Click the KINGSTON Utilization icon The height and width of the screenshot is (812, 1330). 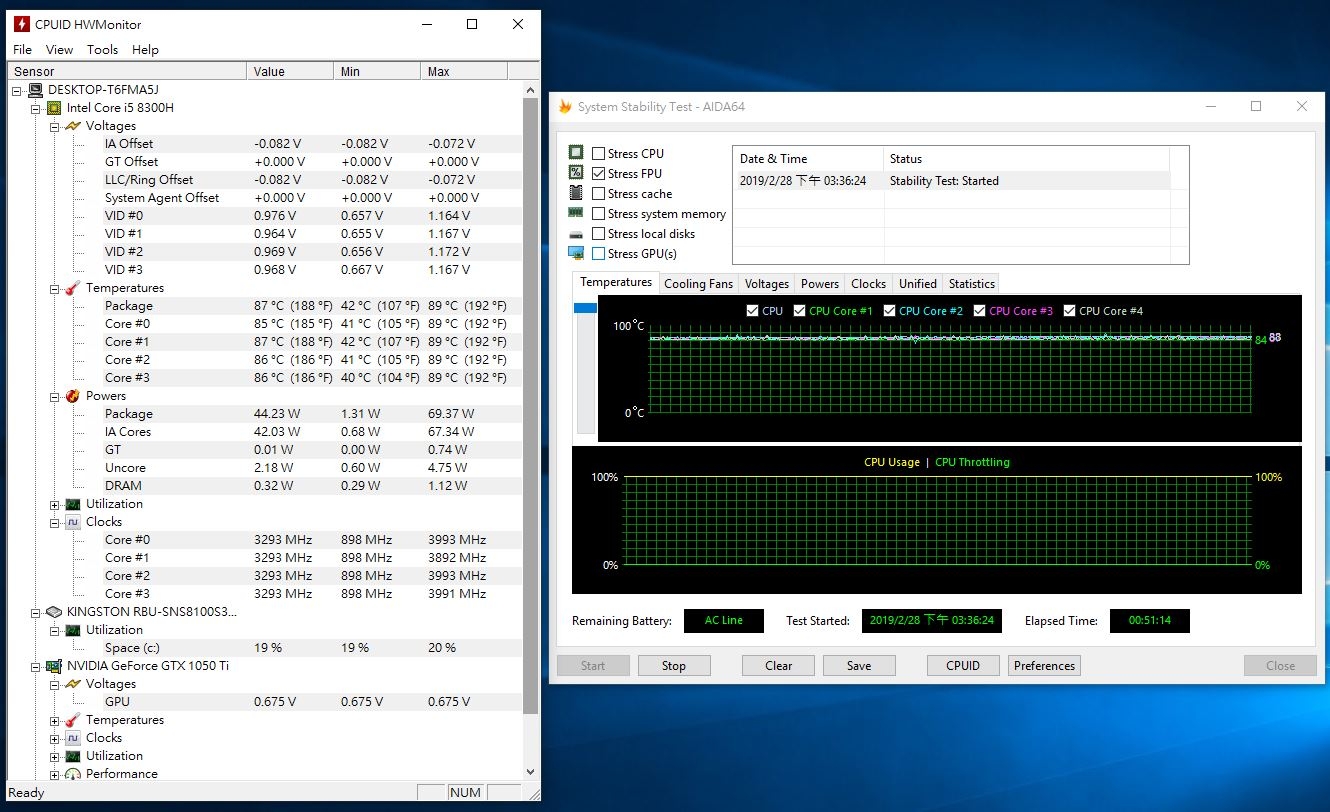[x=73, y=630]
